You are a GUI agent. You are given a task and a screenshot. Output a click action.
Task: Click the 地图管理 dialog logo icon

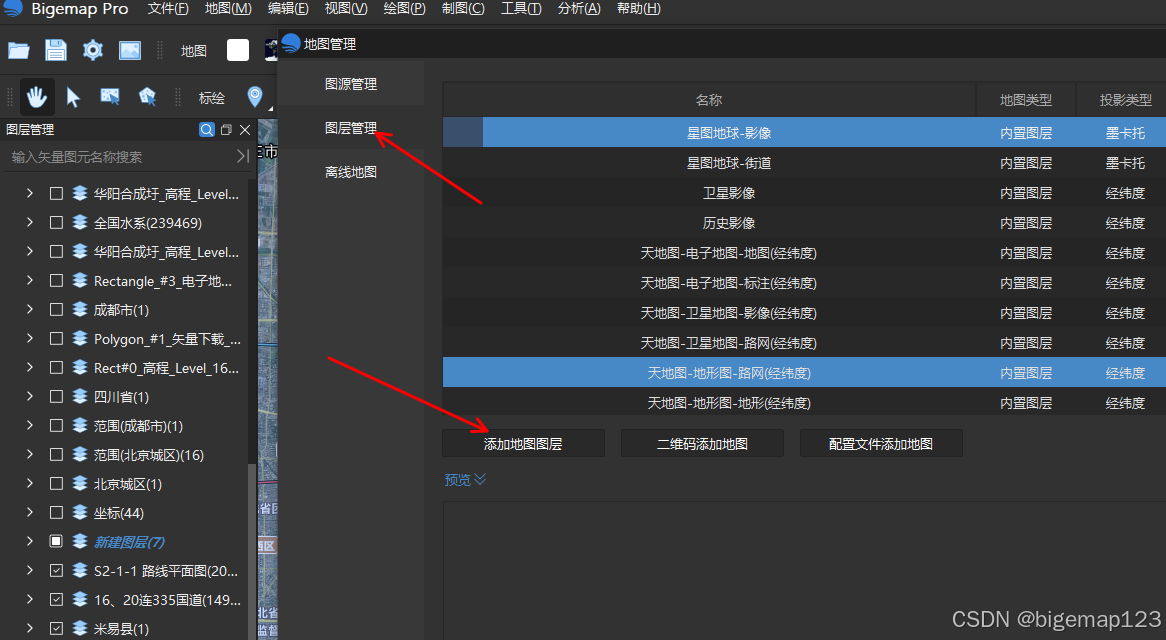coord(291,44)
